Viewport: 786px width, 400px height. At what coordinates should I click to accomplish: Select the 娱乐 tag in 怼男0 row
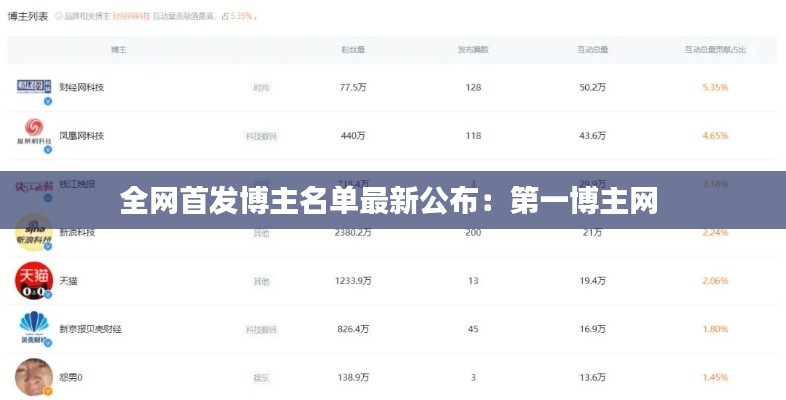point(261,377)
